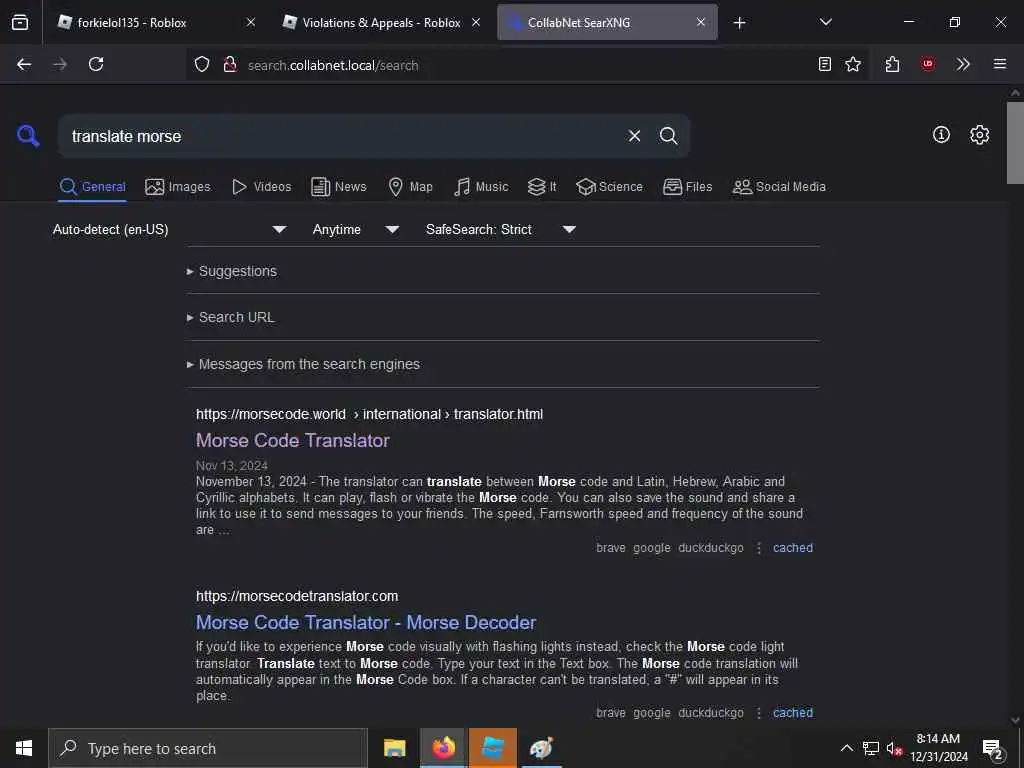Screen dimensions: 1024x768
Task: Expand Messages from the search engines
Action: pos(303,364)
